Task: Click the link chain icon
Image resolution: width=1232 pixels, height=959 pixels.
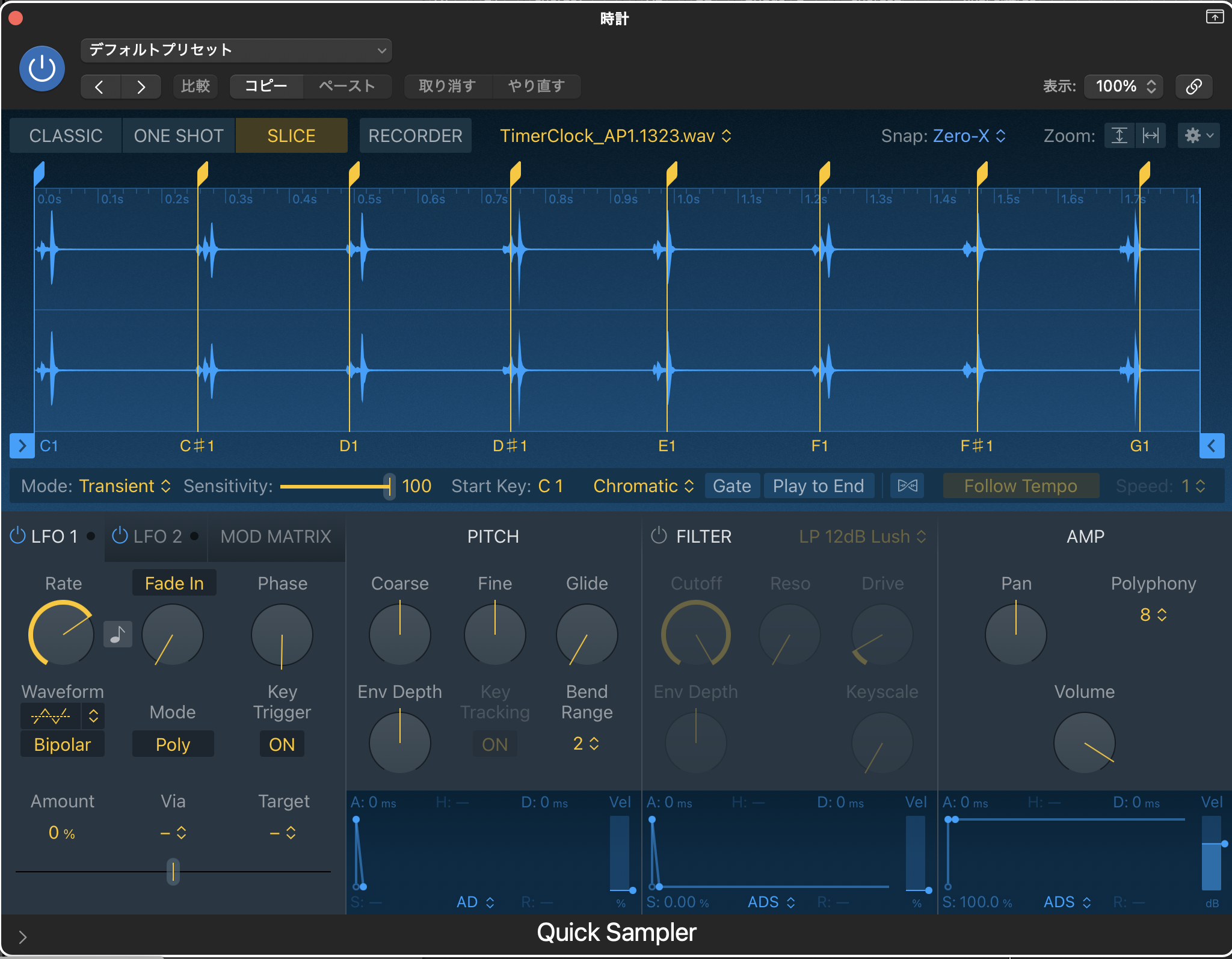Action: pos(1194,87)
